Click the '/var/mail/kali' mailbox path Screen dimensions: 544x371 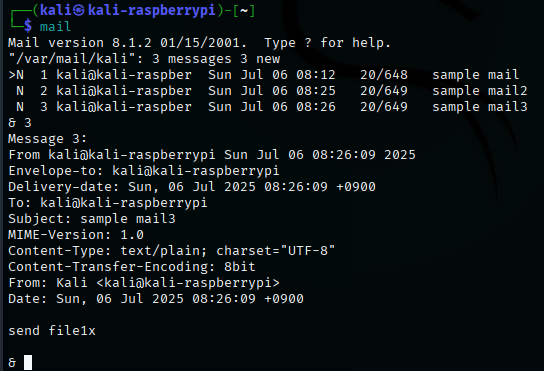(72, 59)
